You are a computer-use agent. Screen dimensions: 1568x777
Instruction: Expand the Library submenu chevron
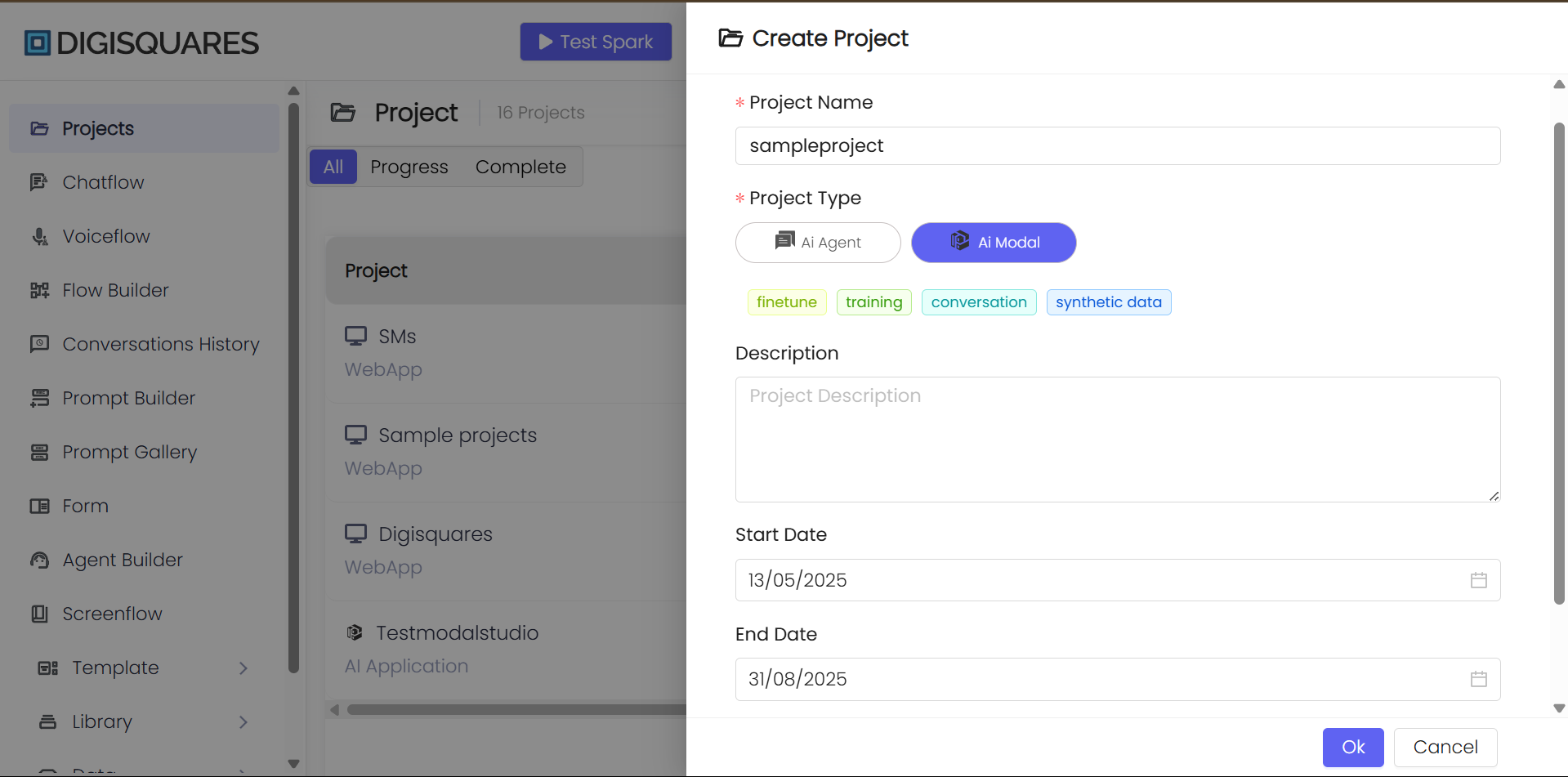(243, 721)
